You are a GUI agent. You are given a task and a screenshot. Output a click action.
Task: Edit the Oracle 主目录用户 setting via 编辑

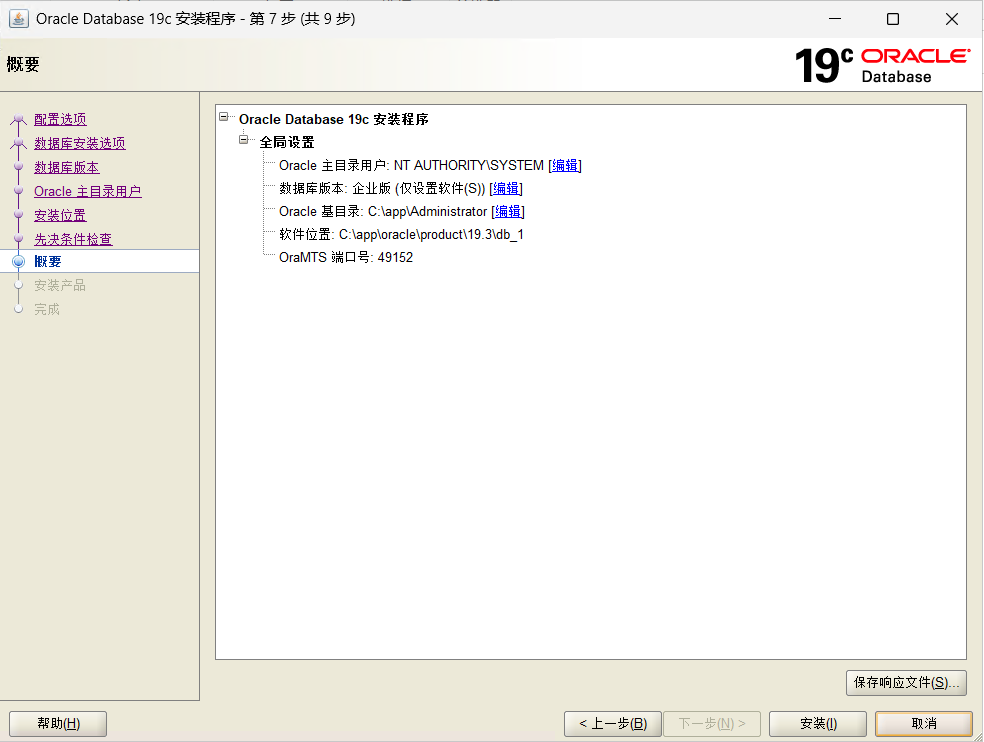pyautogui.click(x=564, y=164)
